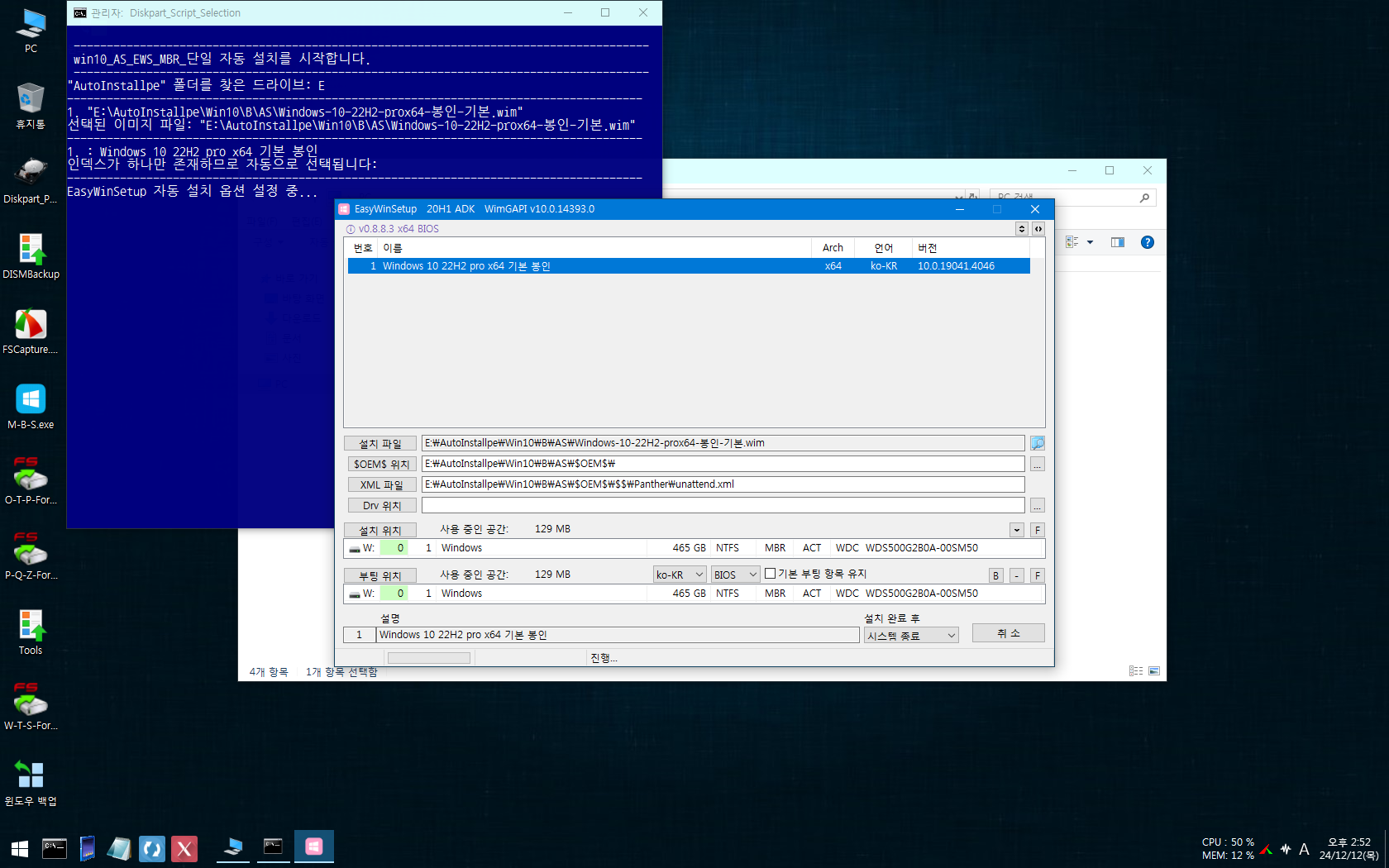This screenshot has height=868, width=1389.
Task: Launch the pinned command prompt in taskbar
Action: 55,848
